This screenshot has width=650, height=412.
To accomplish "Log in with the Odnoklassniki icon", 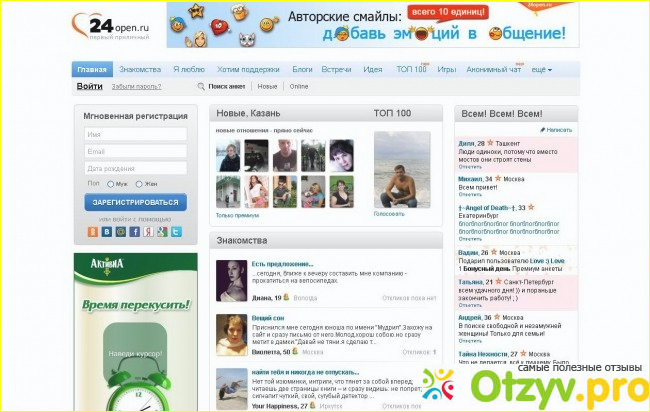I will click(92, 232).
